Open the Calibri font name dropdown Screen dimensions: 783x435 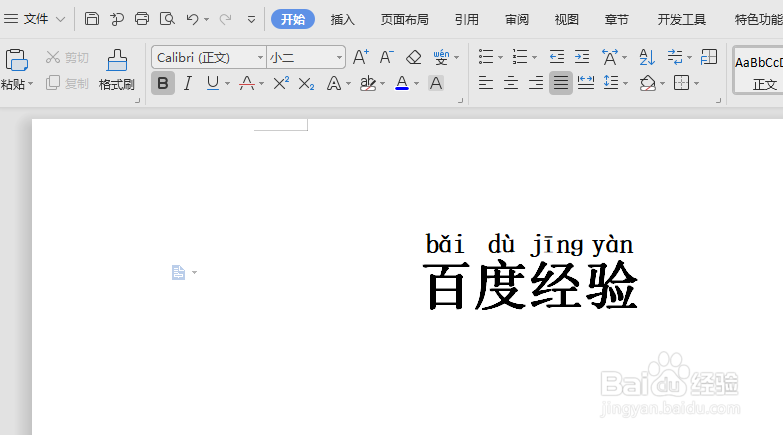pos(260,57)
